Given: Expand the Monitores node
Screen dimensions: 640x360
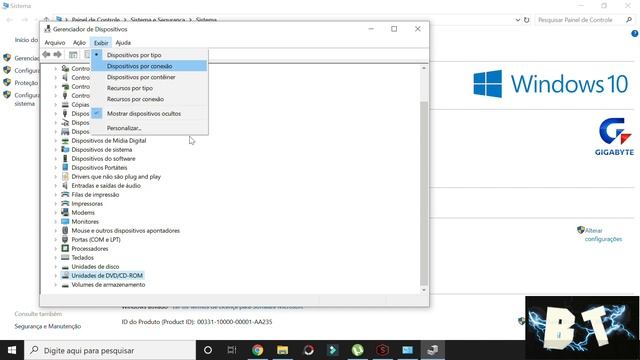Looking at the screenshot, I should coord(56,221).
